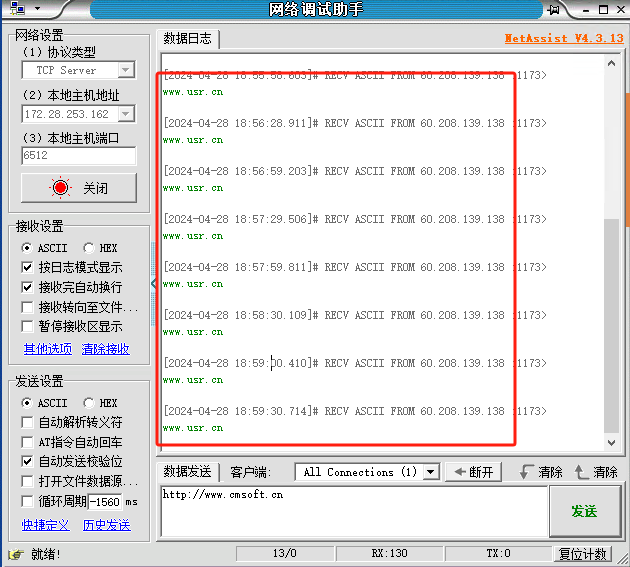Open the protocol type TCP Server dropdown
This screenshot has height=567, width=630.
point(126,70)
